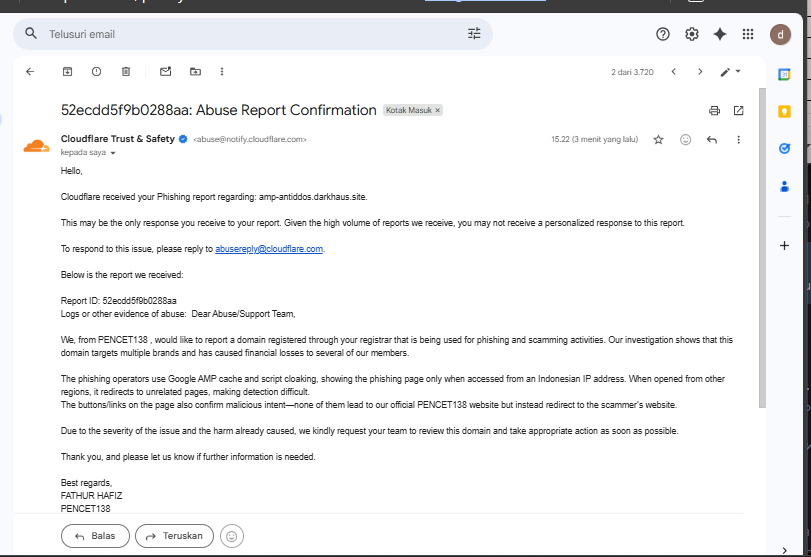Click the Balas reply button
The height and width of the screenshot is (557, 811).
[x=95, y=536]
